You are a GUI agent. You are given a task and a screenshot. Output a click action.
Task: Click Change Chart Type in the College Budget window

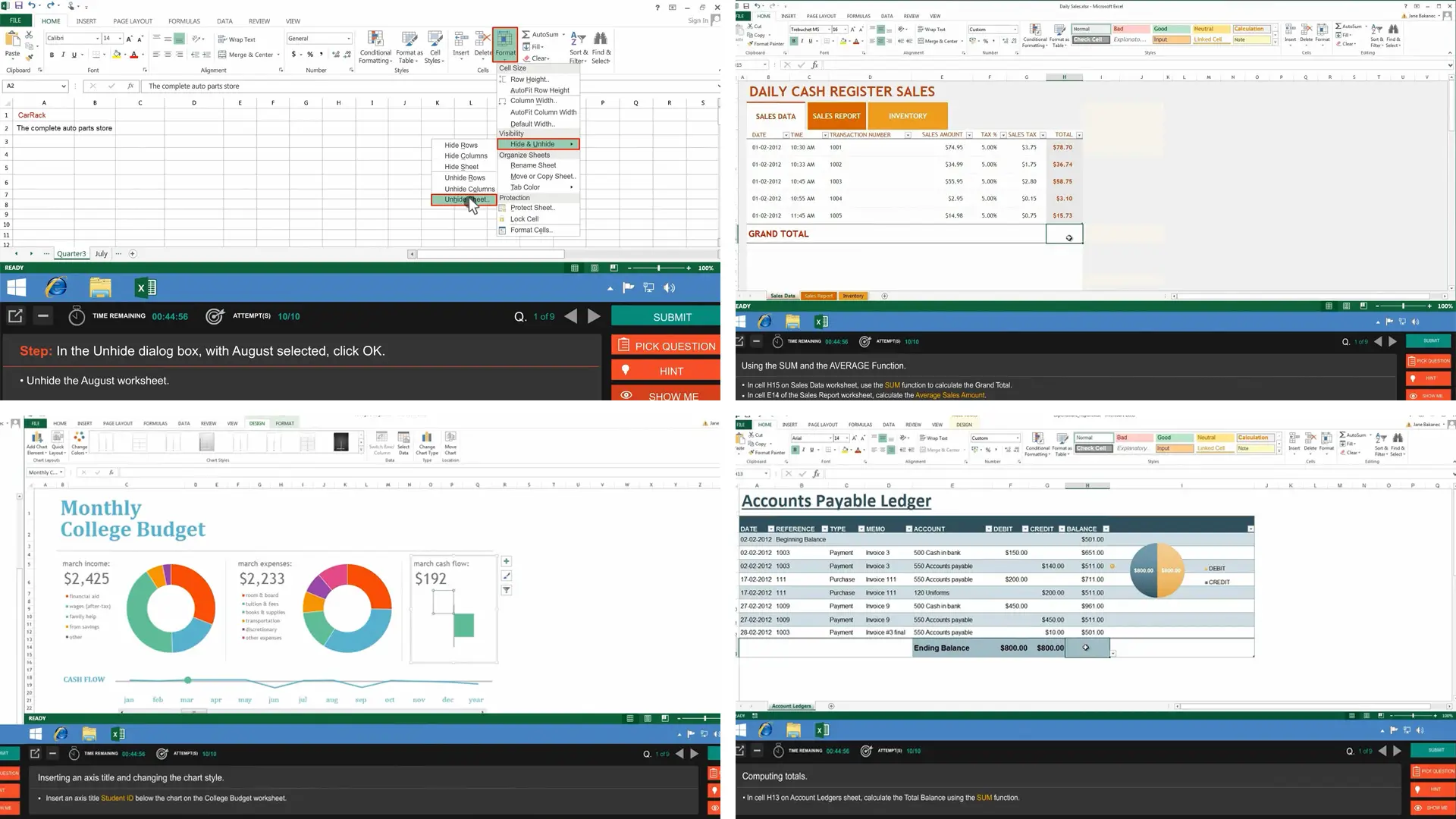coord(427,443)
